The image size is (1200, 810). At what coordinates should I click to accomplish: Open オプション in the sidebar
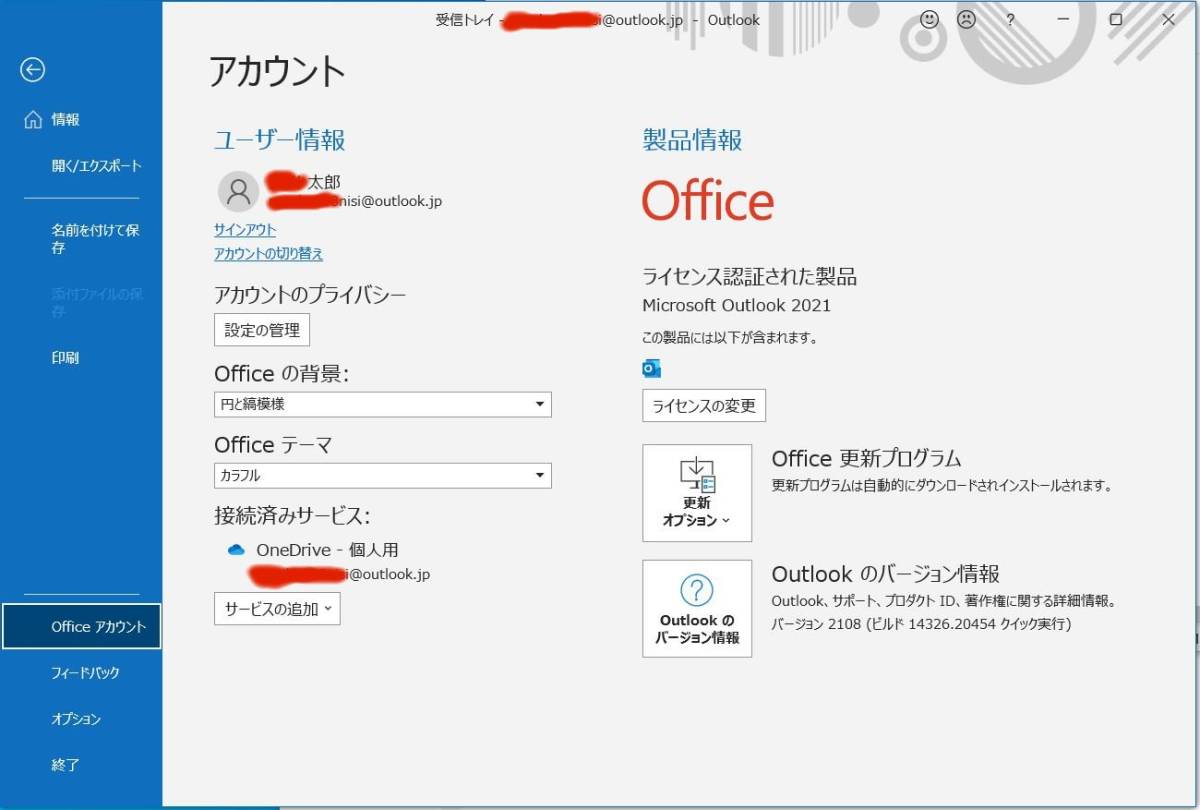click(76, 719)
